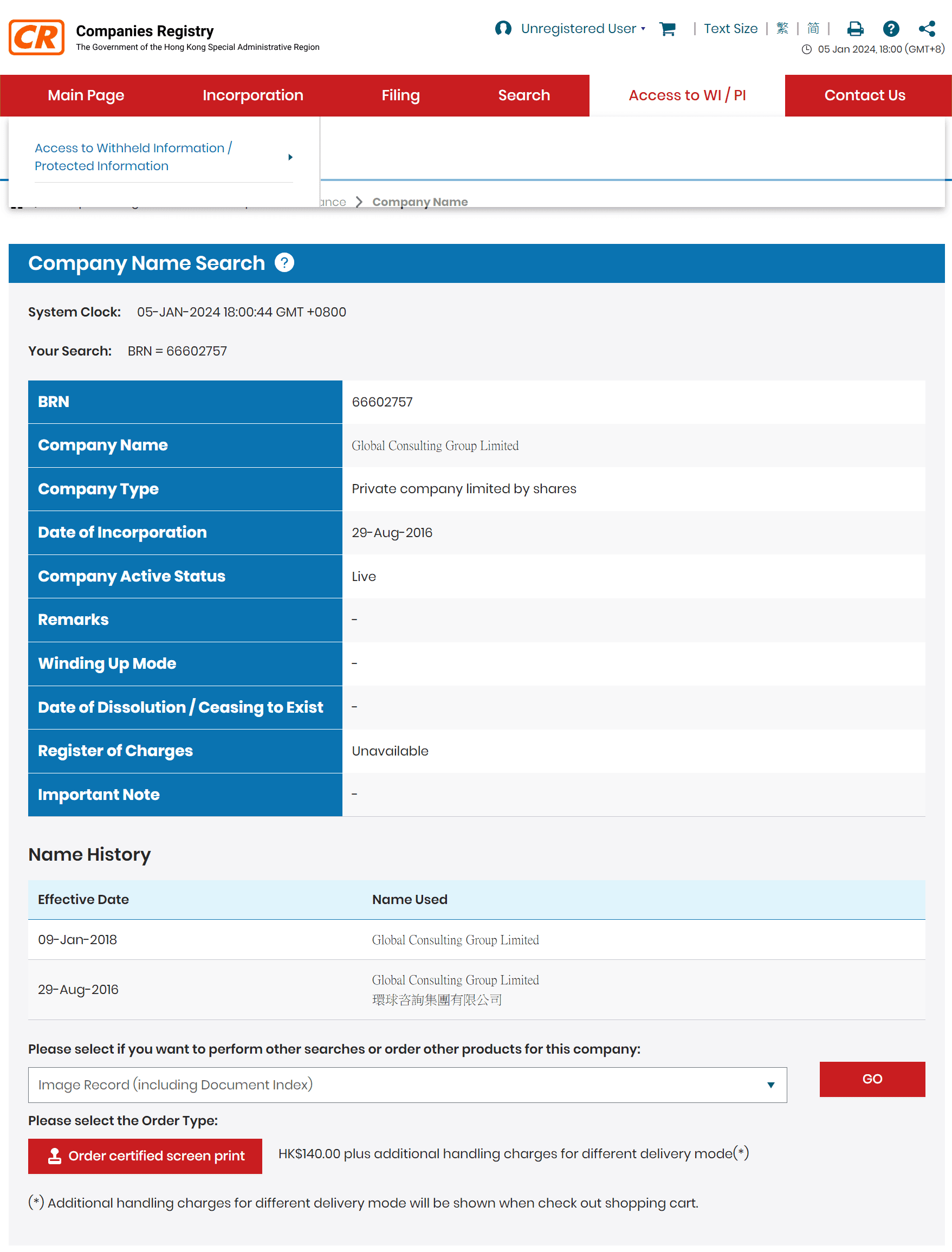
Task: Select the Access to WI / PI tab
Action: coord(687,95)
